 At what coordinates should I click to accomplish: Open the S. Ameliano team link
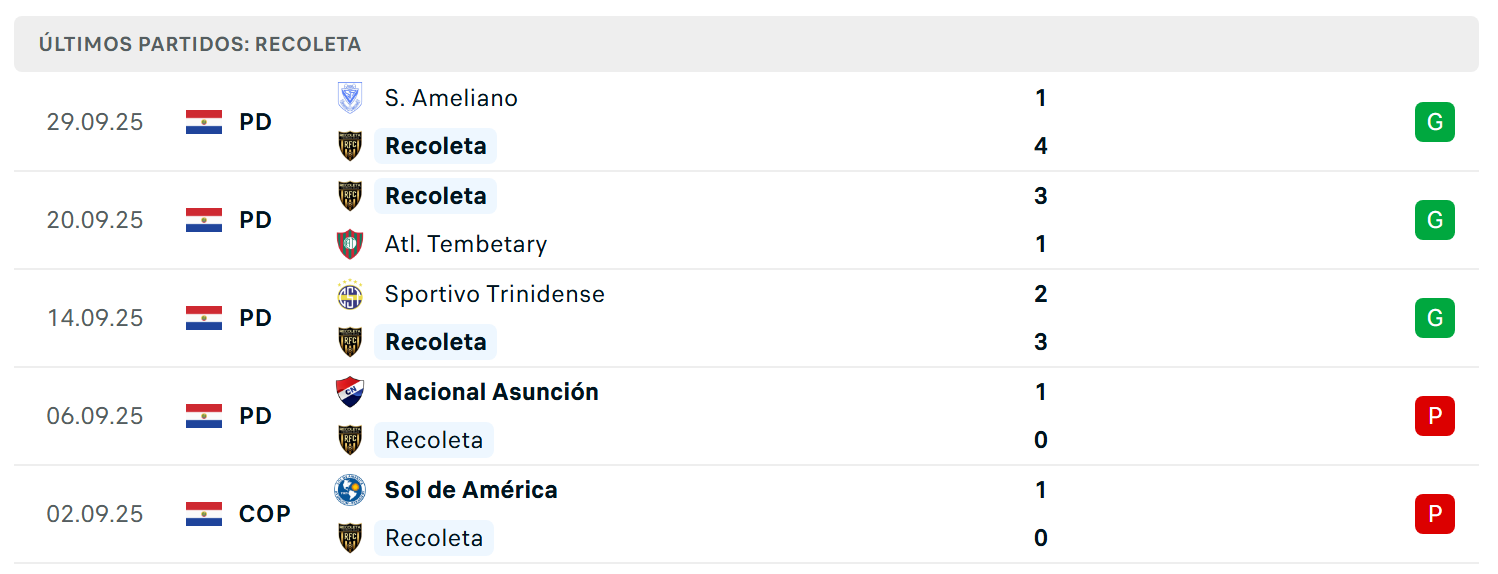451,98
